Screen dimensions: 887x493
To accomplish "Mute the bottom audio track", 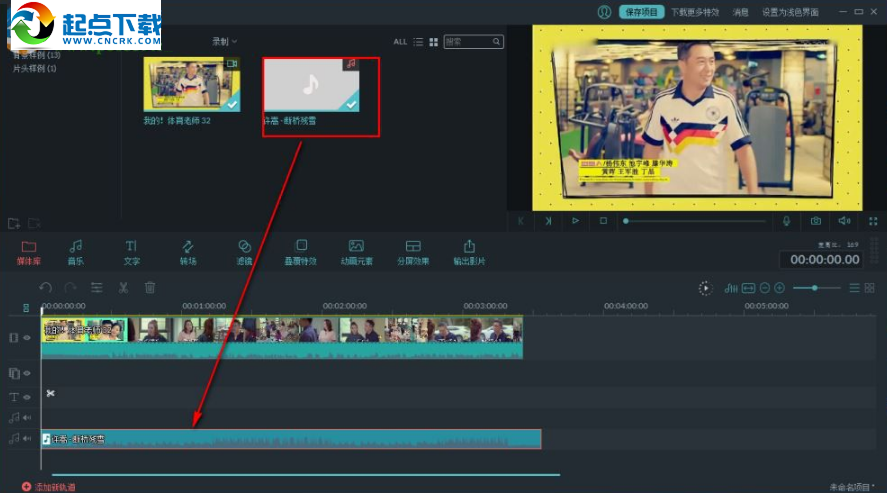I will click(27, 438).
